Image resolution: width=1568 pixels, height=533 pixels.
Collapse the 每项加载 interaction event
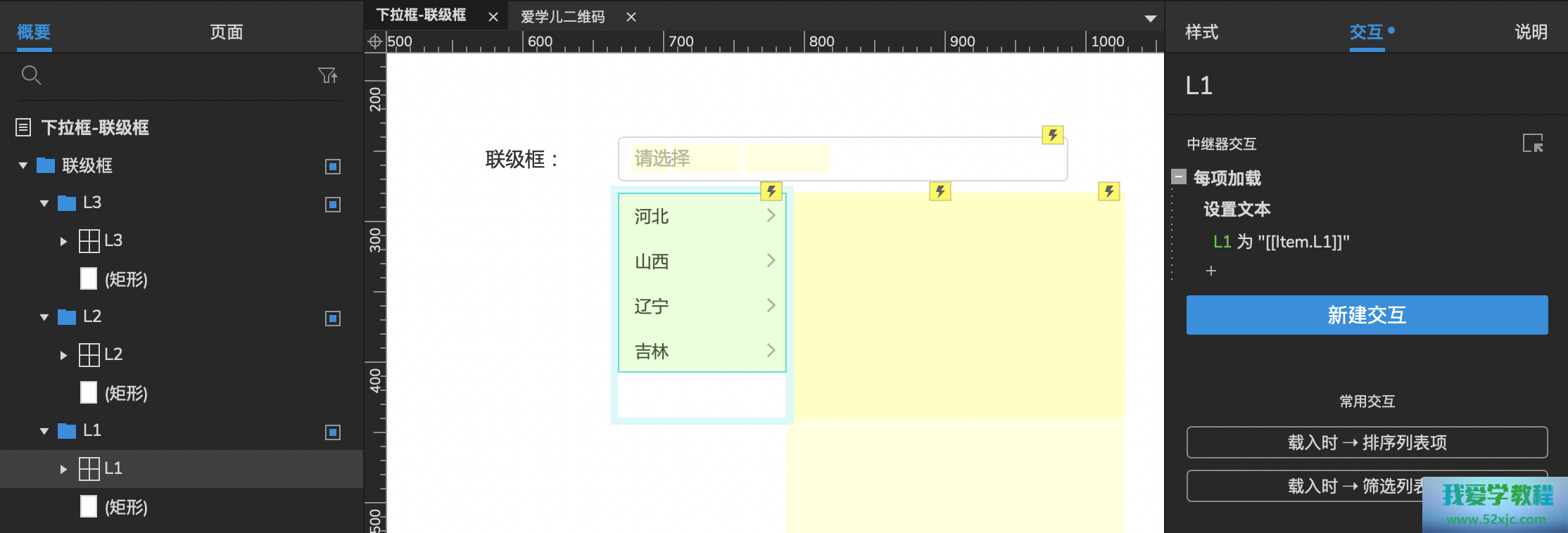(x=1179, y=177)
